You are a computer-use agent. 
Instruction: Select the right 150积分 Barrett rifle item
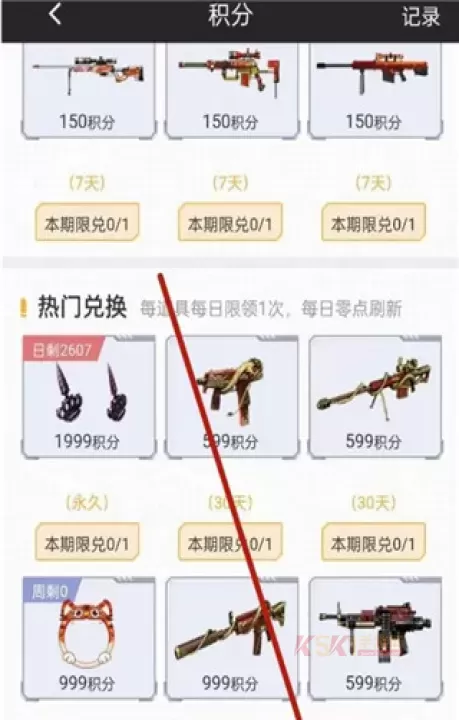[x=375, y=90]
